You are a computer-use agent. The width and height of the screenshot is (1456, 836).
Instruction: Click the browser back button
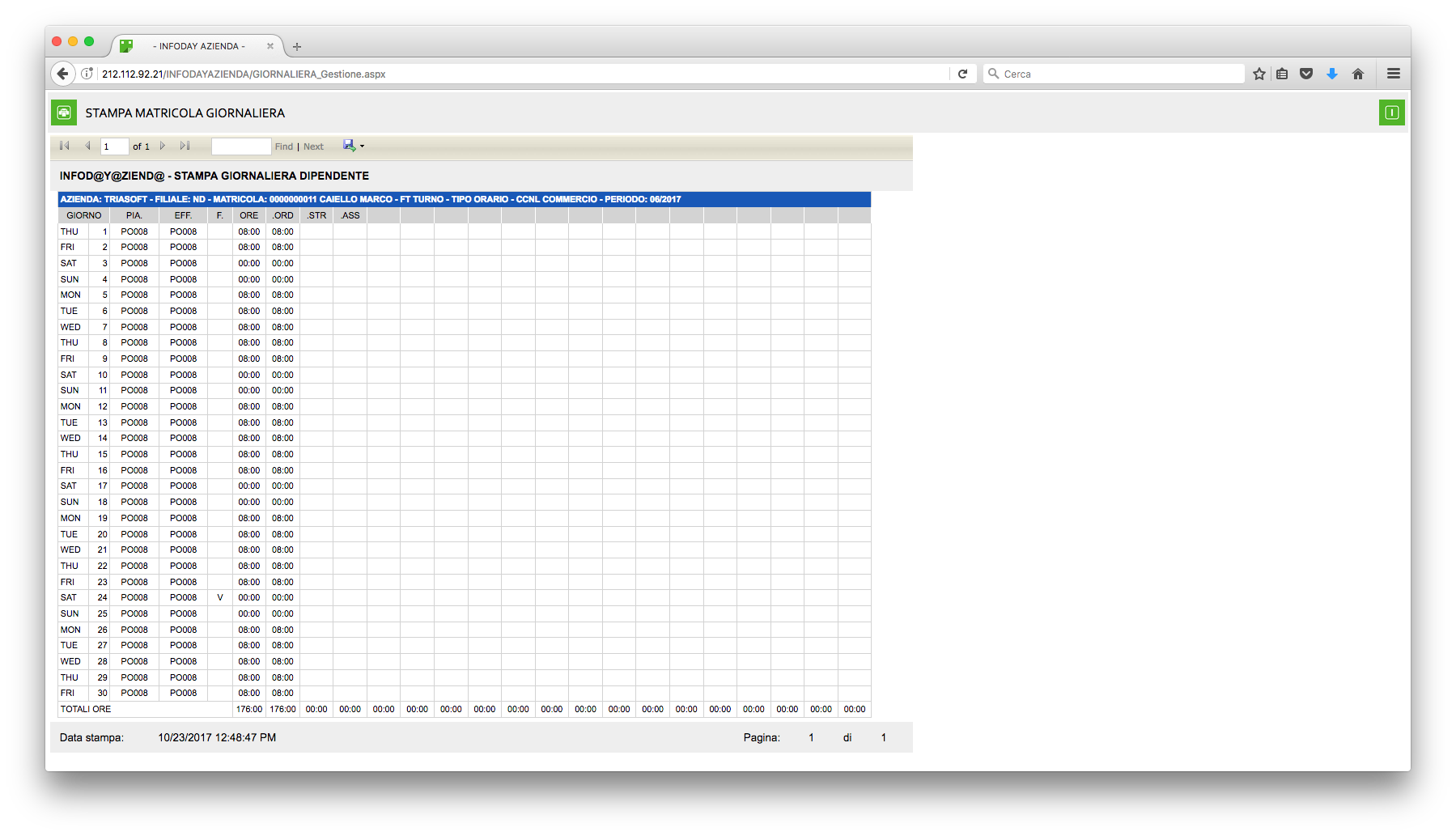62,74
